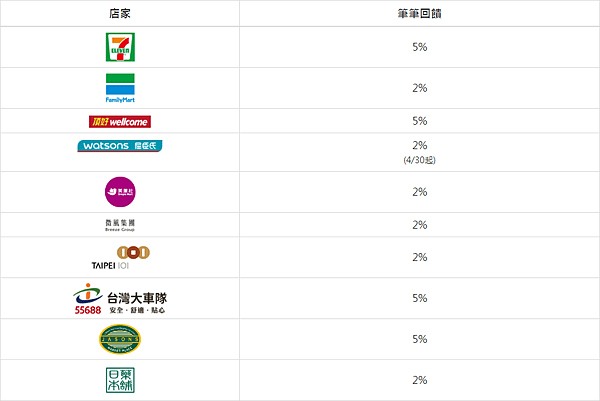Viewport: 600px width, 401px height.
Task: Click the (4/30起) note under Watsons rate
Action: [x=419, y=160]
